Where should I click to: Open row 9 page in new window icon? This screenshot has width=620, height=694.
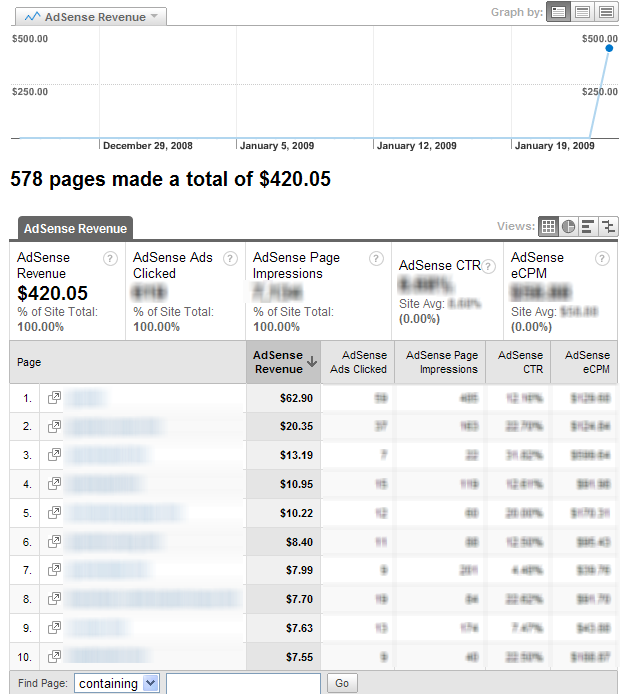point(54,627)
